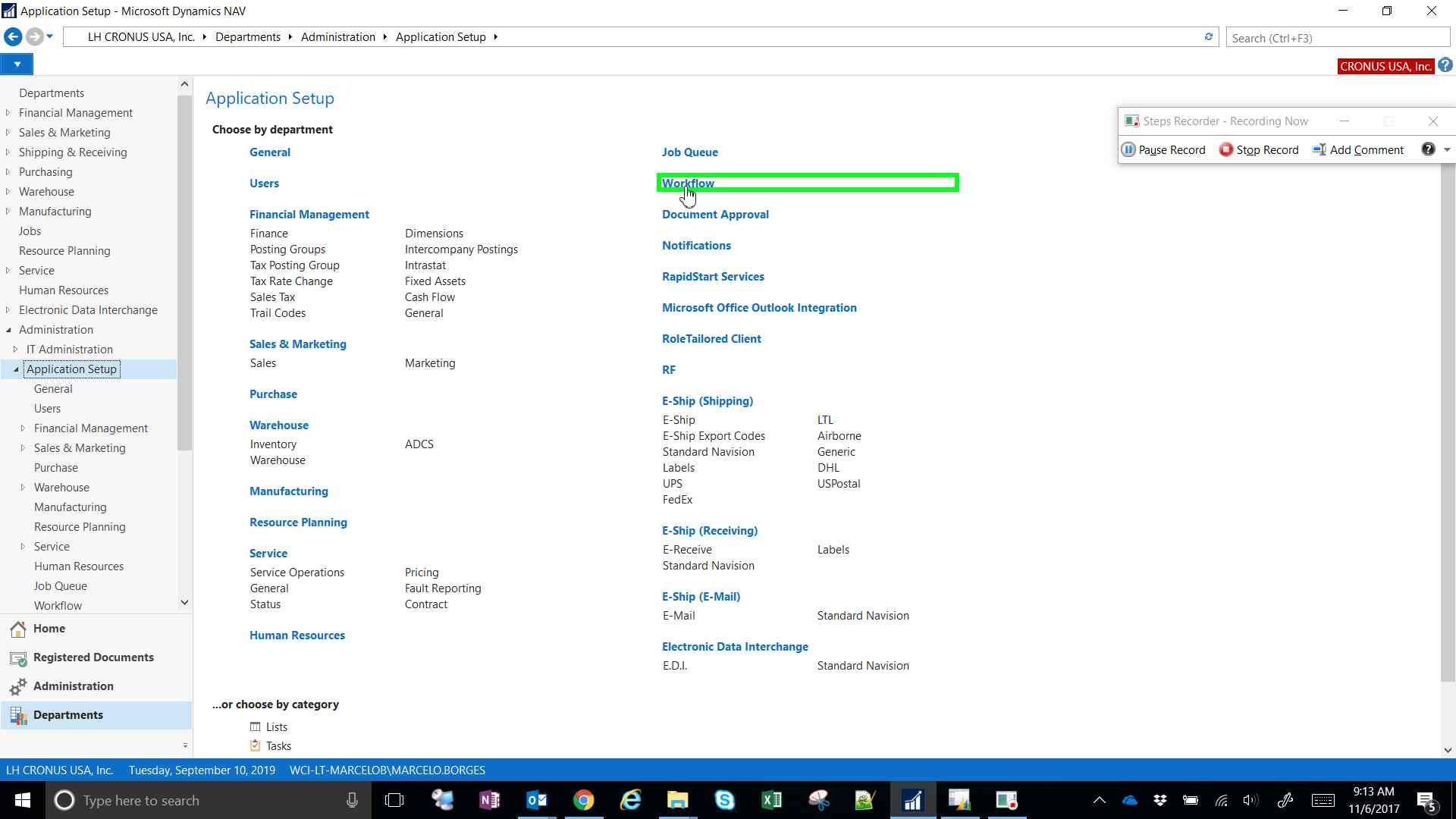Open the blue help question mark icon

pos(1445,66)
